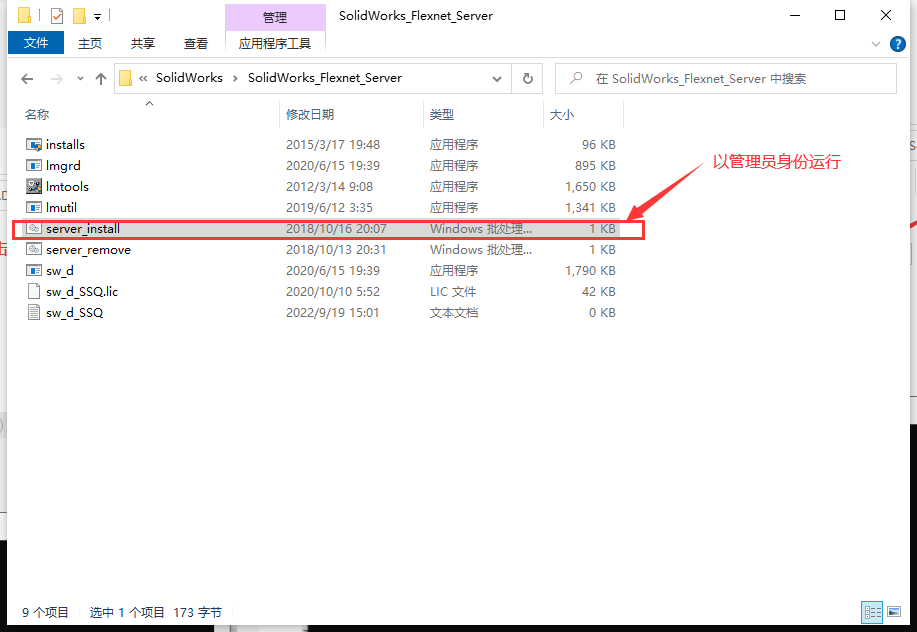This screenshot has height=632, width=917.
Task: Click the folder icon in title bar
Action: 25,15
